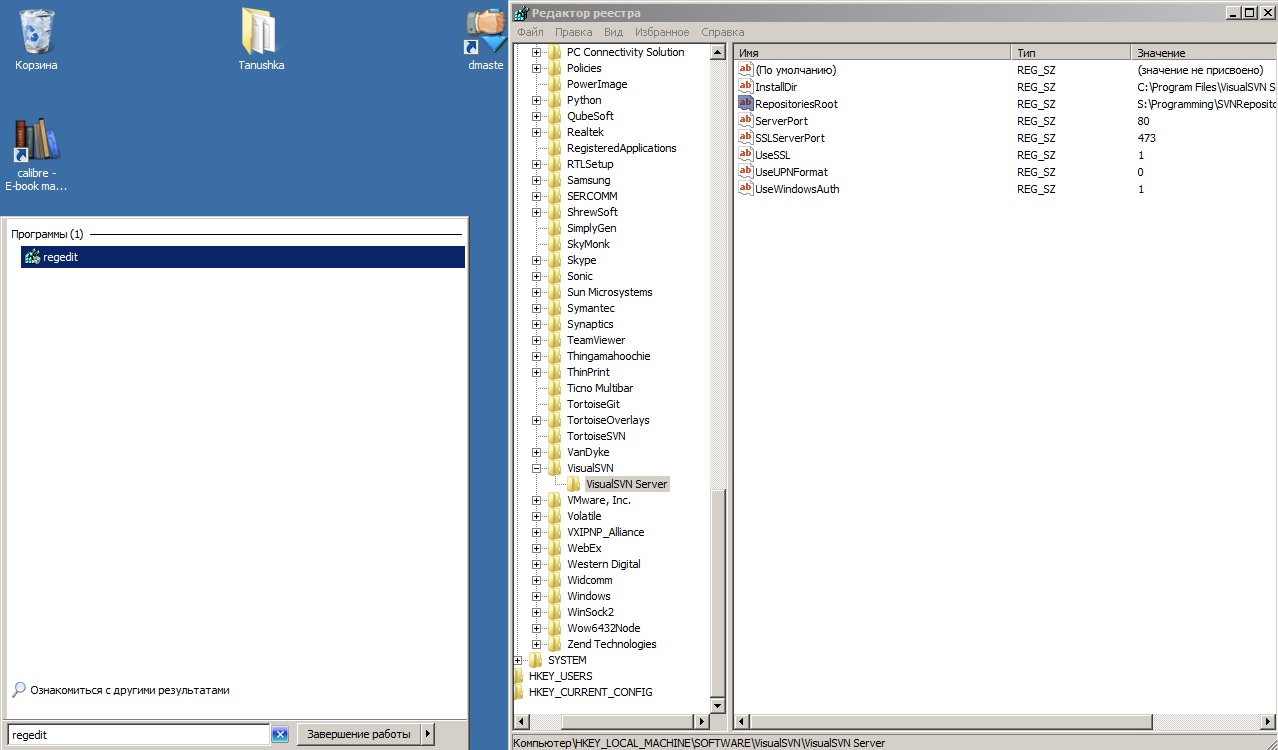Open the dmaste shortcut icon on desktop
Viewport: 1278px width, 750px height.
coord(486,32)
